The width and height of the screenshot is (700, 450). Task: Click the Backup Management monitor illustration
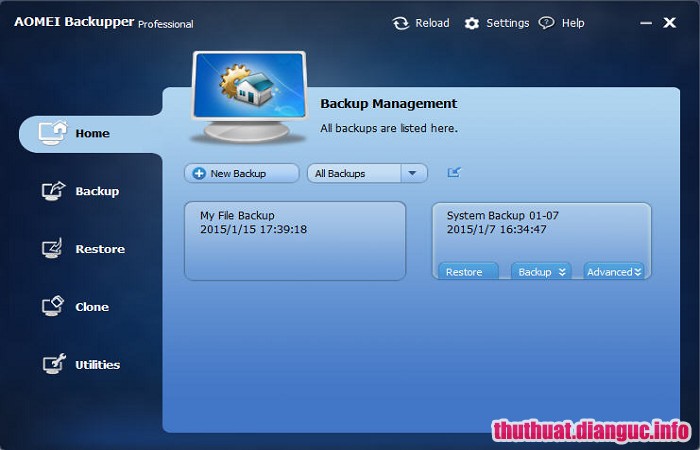point(249,96)
